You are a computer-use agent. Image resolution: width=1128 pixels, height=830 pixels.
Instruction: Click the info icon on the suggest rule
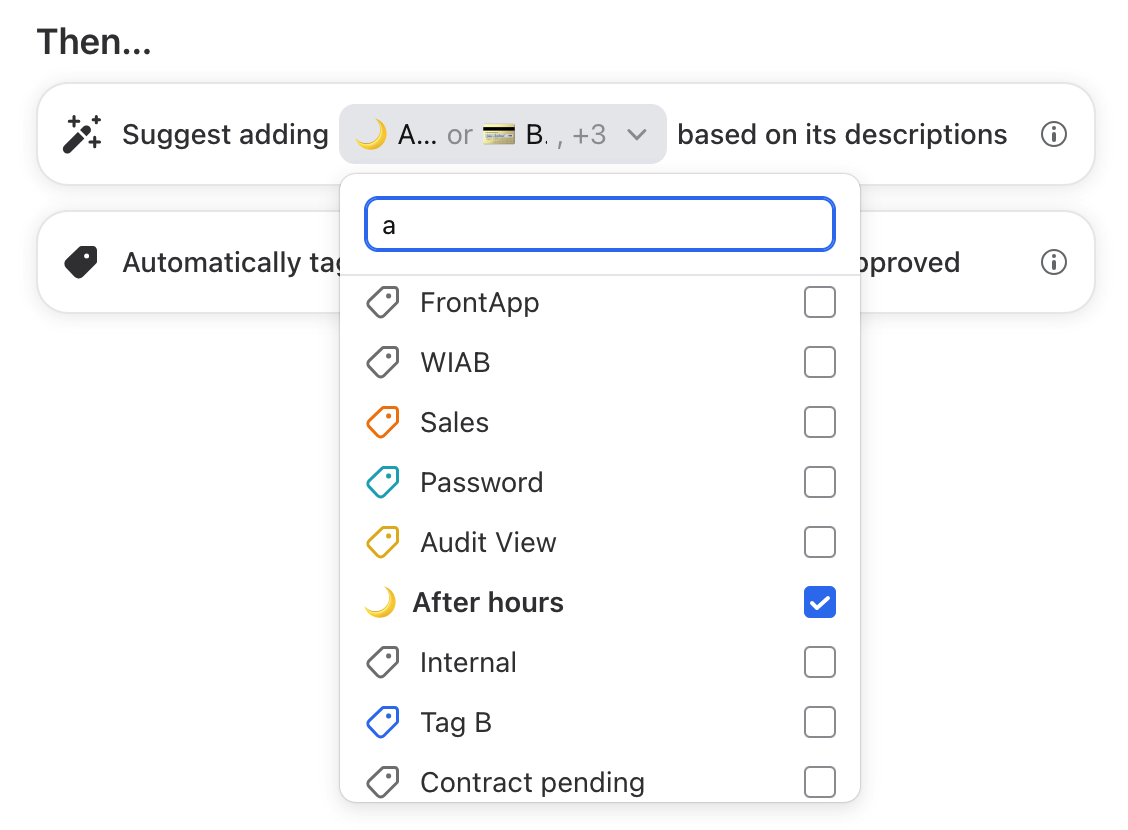point(1053,134)
